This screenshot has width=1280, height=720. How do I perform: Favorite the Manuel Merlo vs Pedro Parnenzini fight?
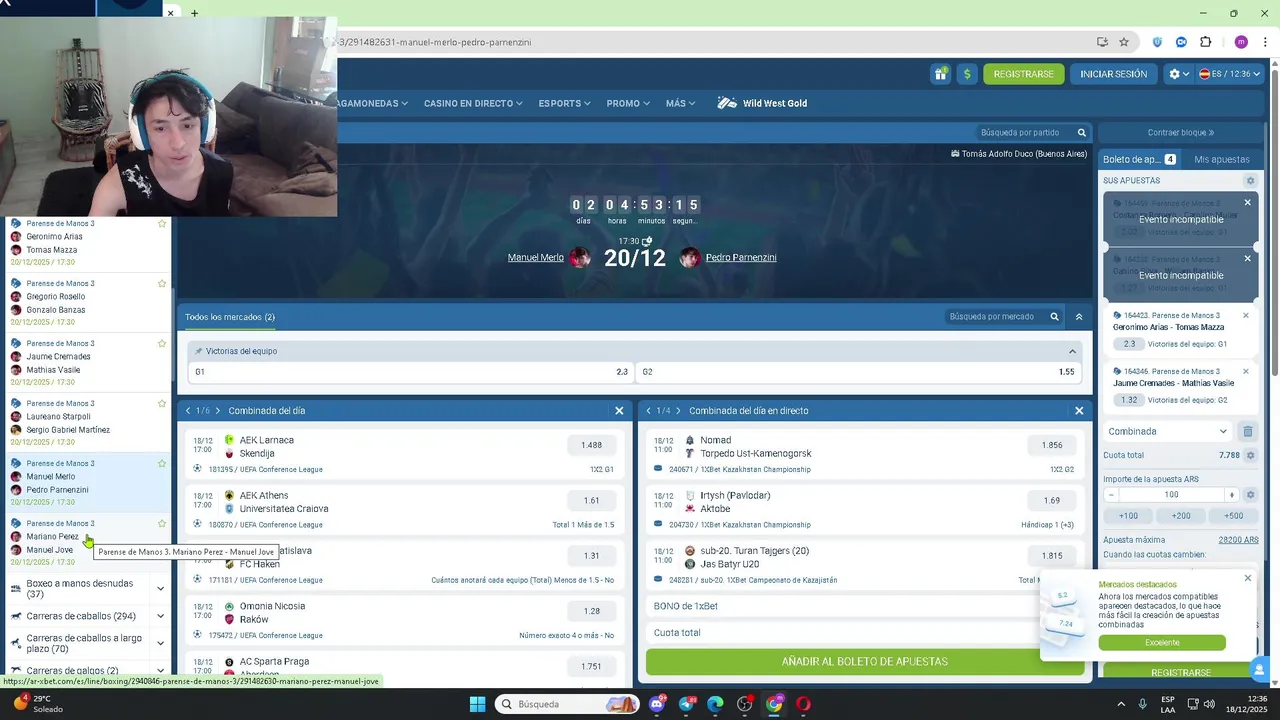point(162,464)
